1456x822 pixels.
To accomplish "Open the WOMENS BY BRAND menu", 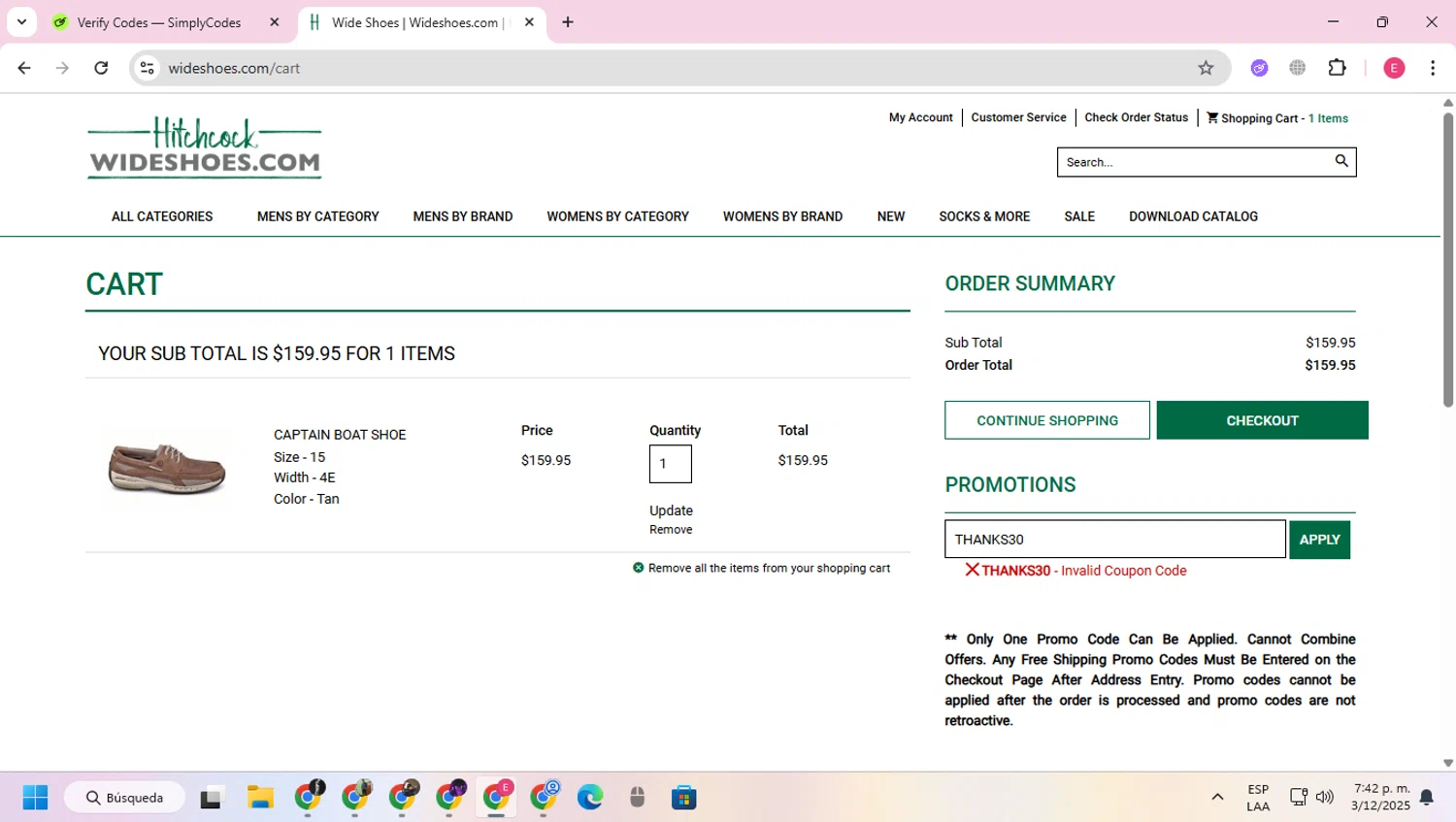I will (782, 216).
